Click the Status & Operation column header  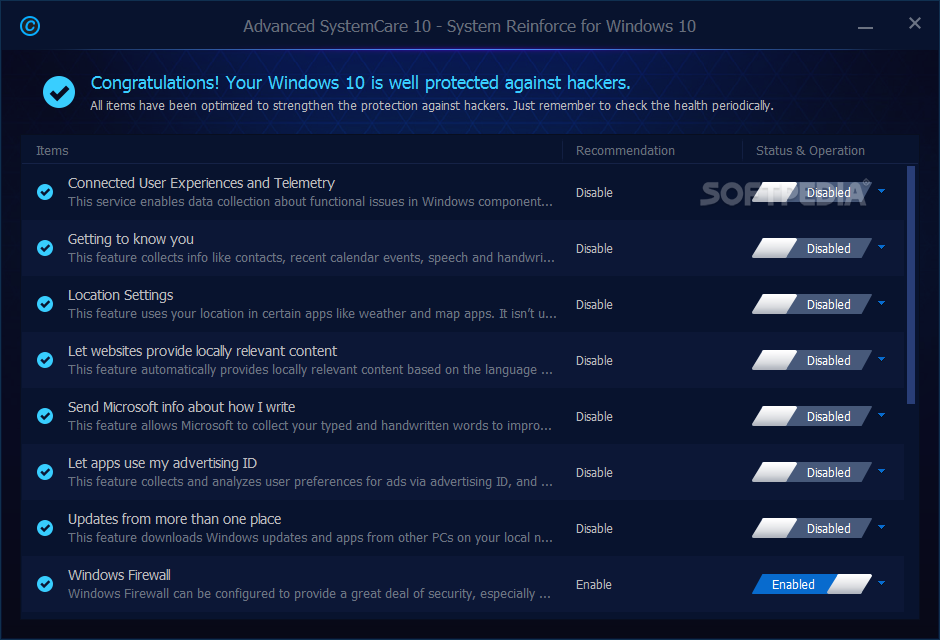click(810, 150)
